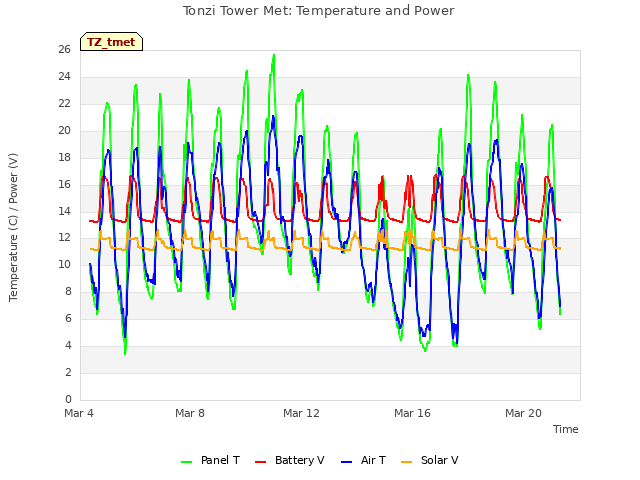Click the 20 y-axis tick label
This screenshot has width=640, height=480.
tap(64, 131)
